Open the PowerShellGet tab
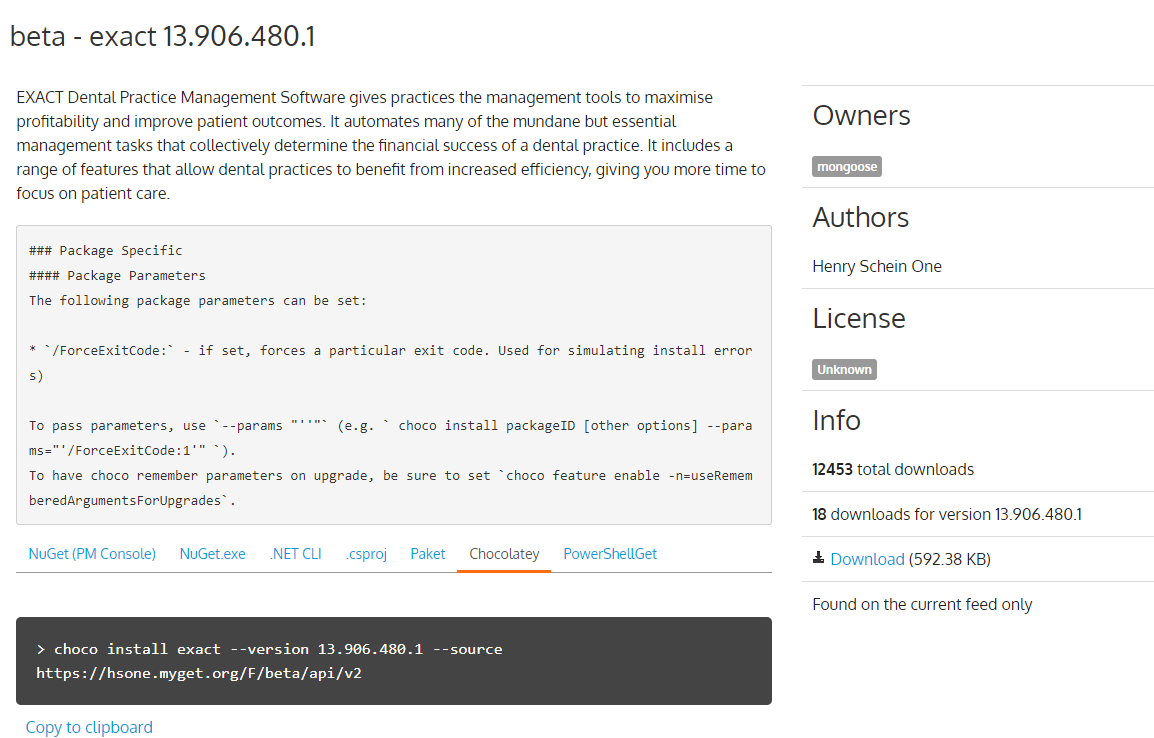The image size is (1154, 738). point(610,554)
